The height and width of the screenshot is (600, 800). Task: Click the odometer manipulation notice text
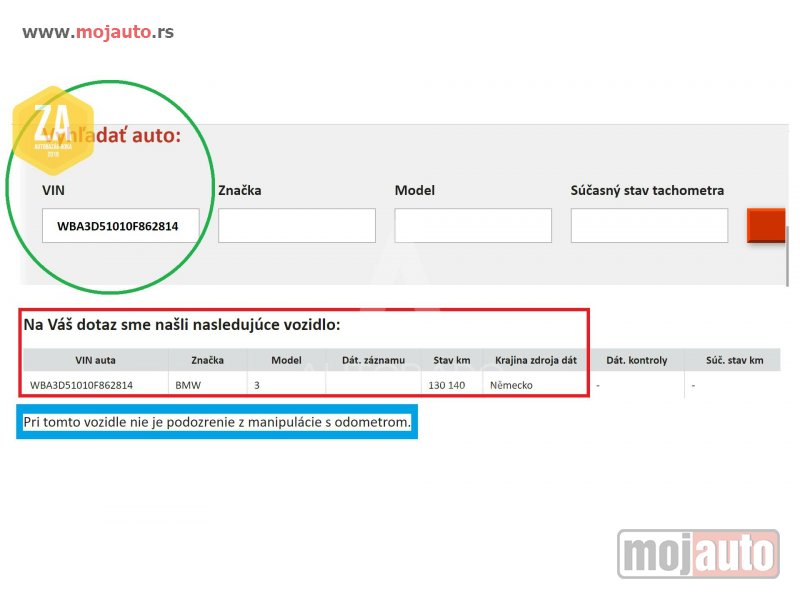217,422
